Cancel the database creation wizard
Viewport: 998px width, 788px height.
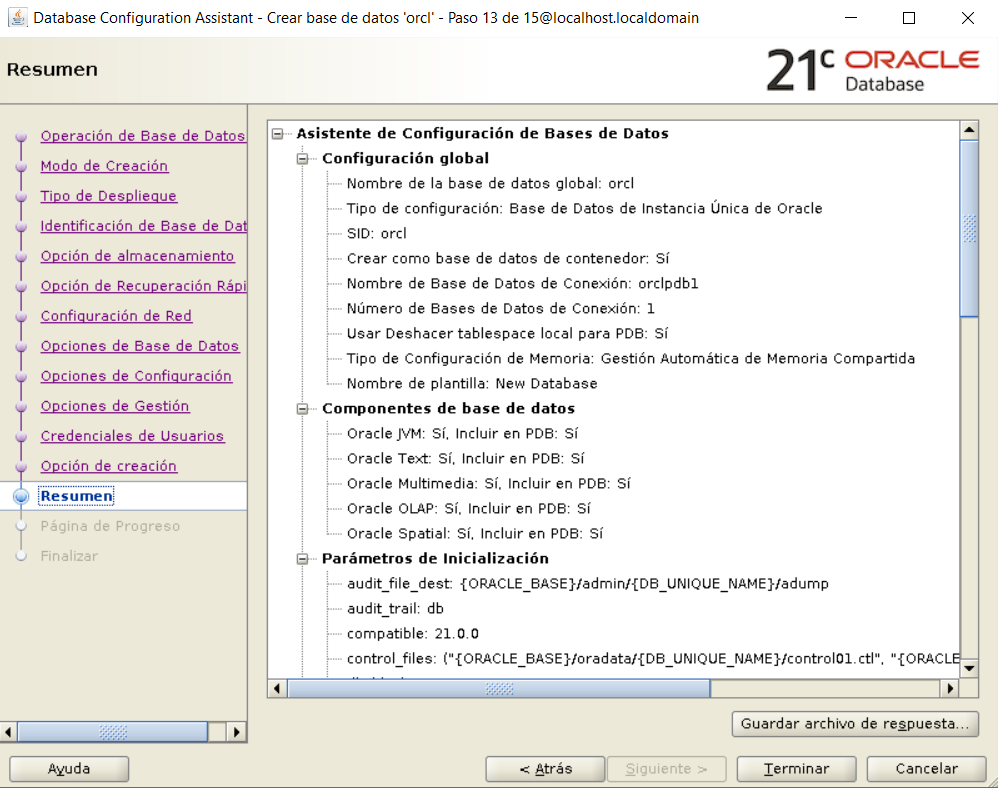click(926, 768)
